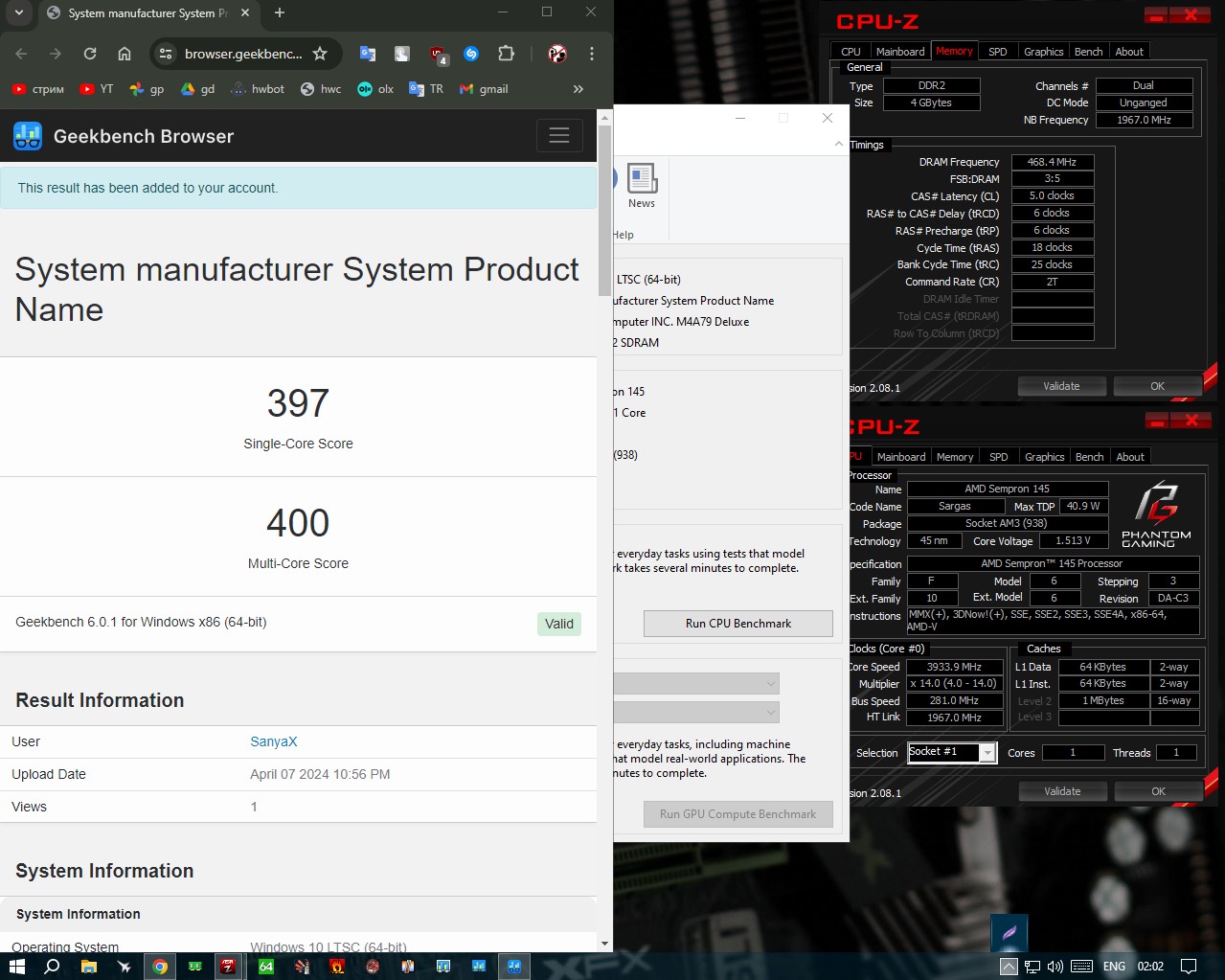The height and width of the screenshot is (980, 1225).
Task: Switch to SPD tab in top CPU-Z
Action: coord(997,52)
